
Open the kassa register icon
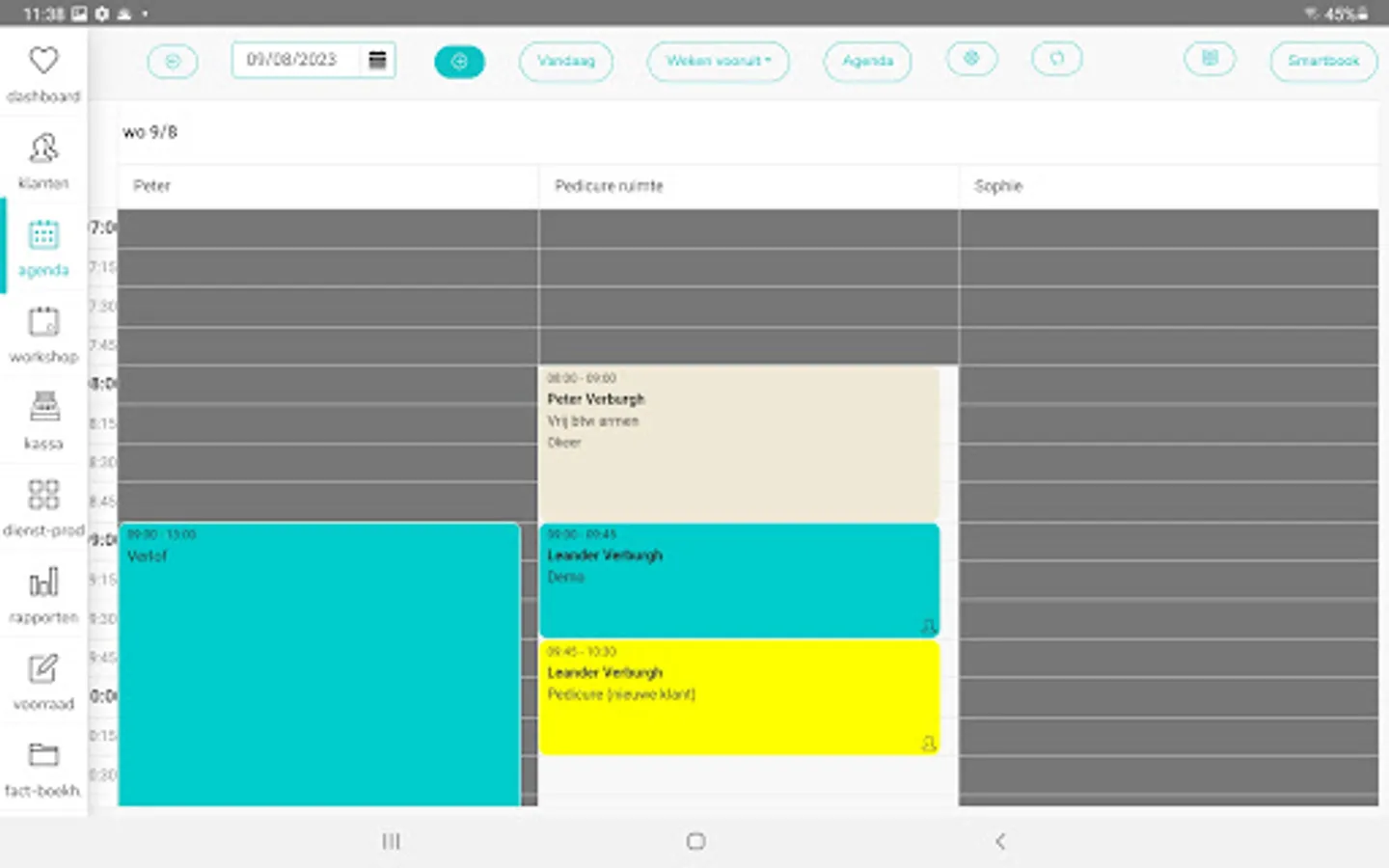tap(43, 407)
